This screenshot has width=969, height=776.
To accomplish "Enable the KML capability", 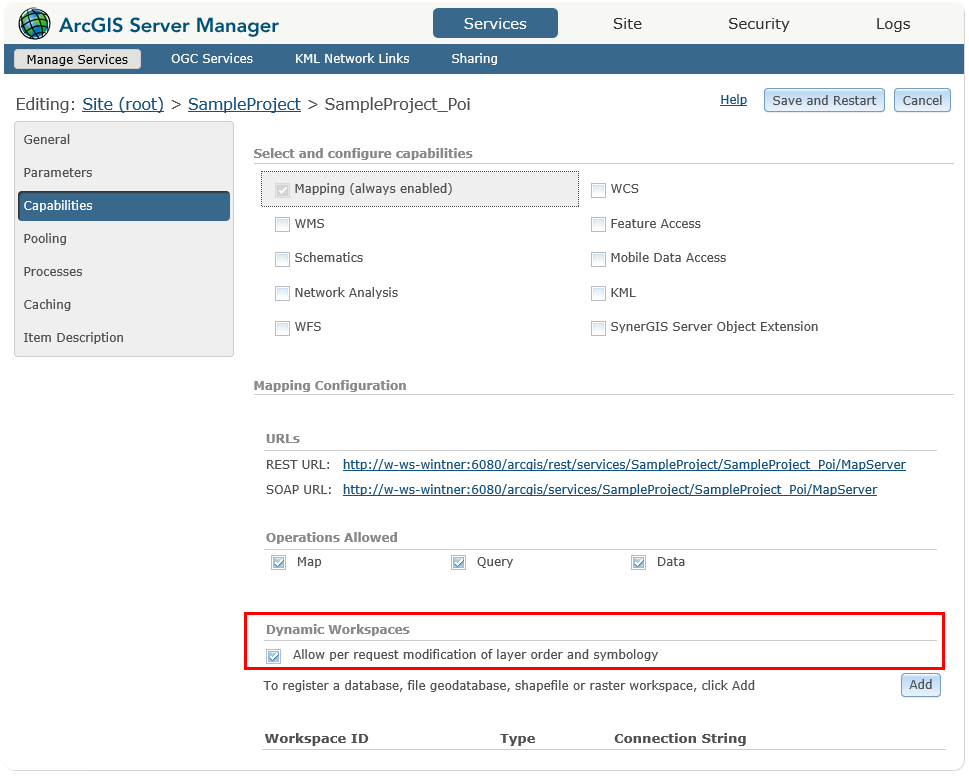I will (x=598, y=293).
